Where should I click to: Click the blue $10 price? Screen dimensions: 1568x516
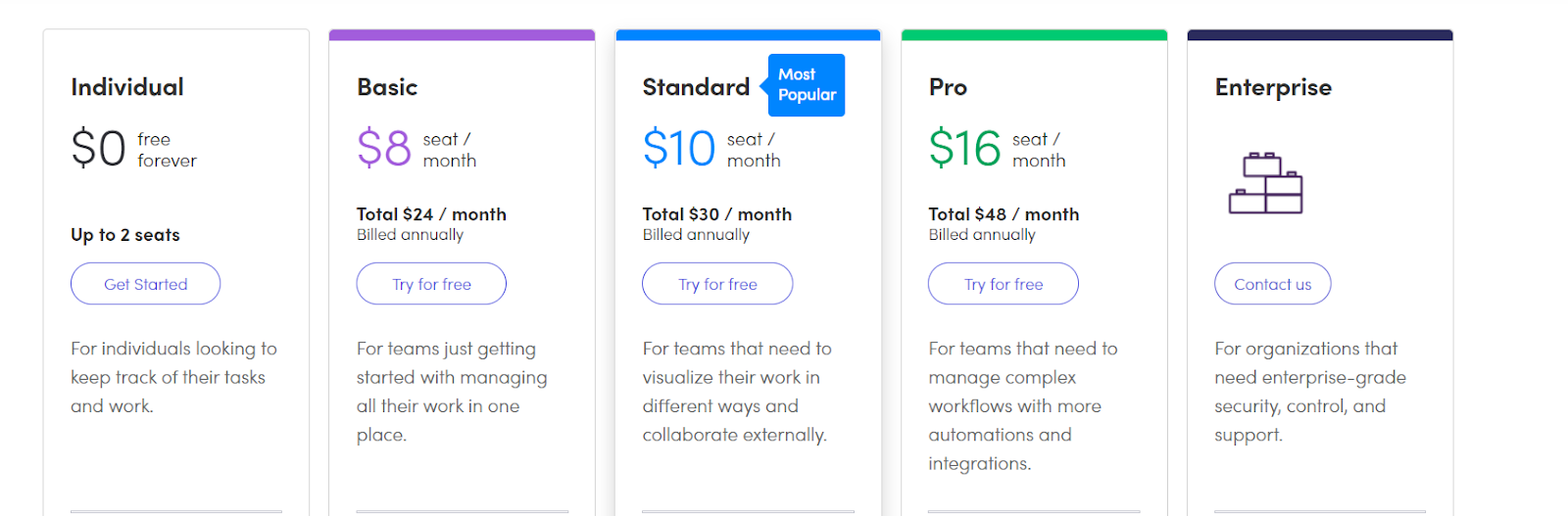click(x=679, y=149)
